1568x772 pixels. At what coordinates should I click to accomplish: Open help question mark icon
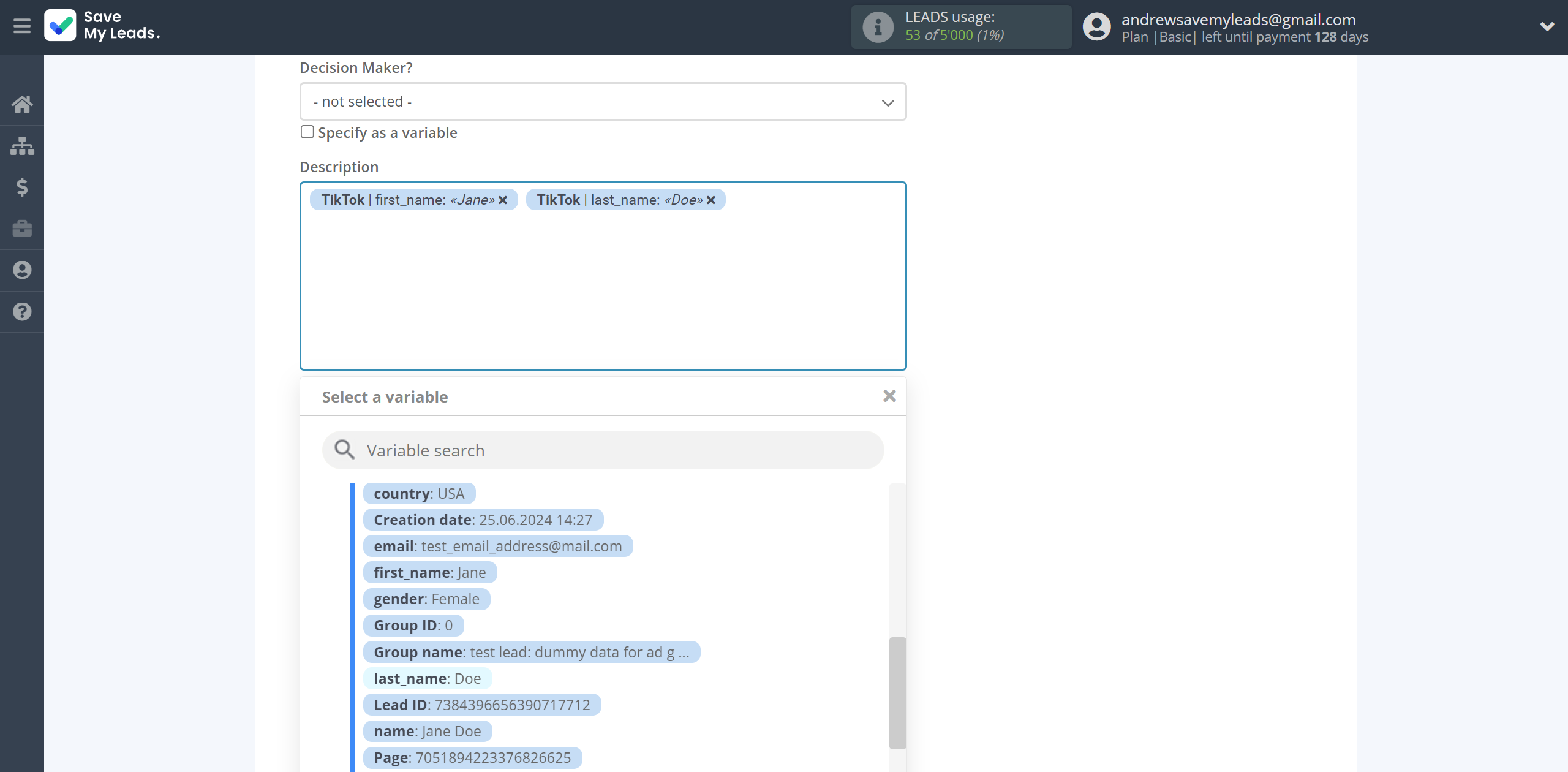pyautogui.click(x=22, y=312)
